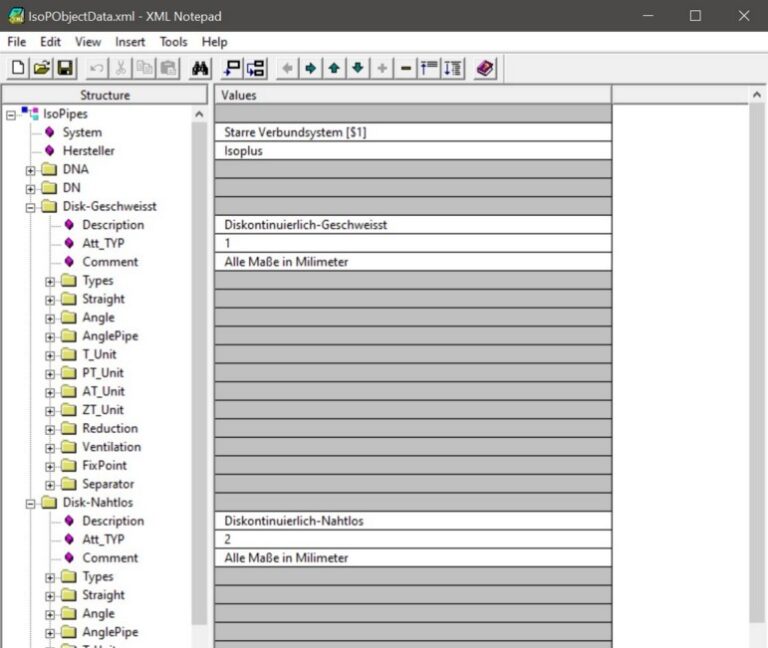Select Description under Disk-Geschweisst

click(x=113, y=225)
